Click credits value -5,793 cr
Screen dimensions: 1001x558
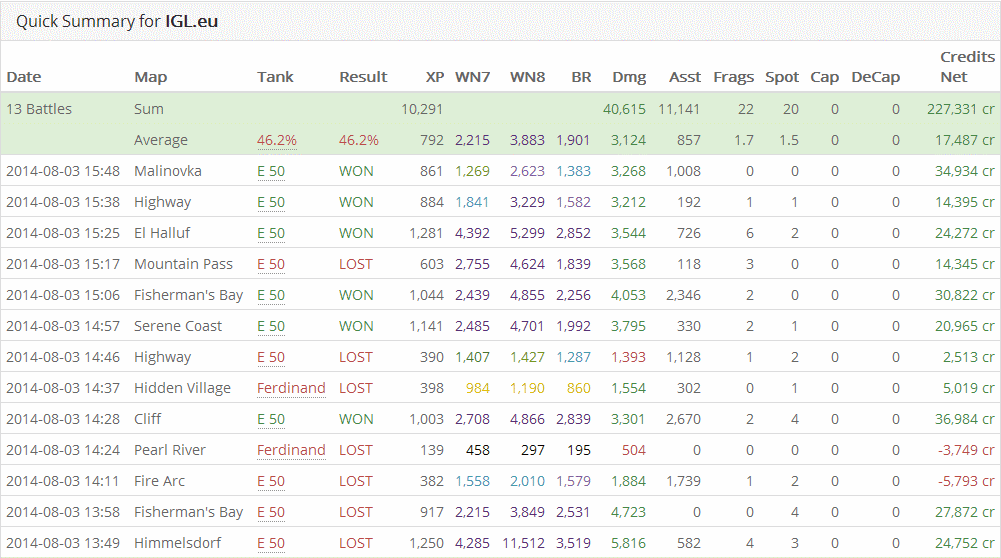pos(967,481)
